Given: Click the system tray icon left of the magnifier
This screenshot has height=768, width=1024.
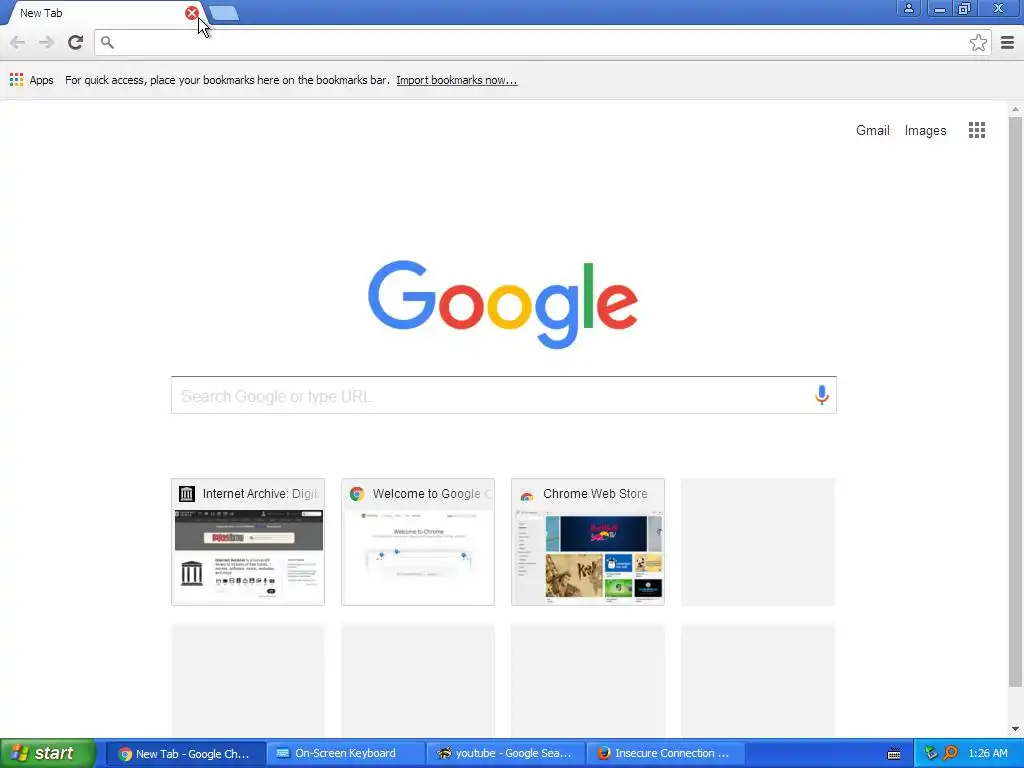Looking at the screenshot, I should click(x=931, y=753).
